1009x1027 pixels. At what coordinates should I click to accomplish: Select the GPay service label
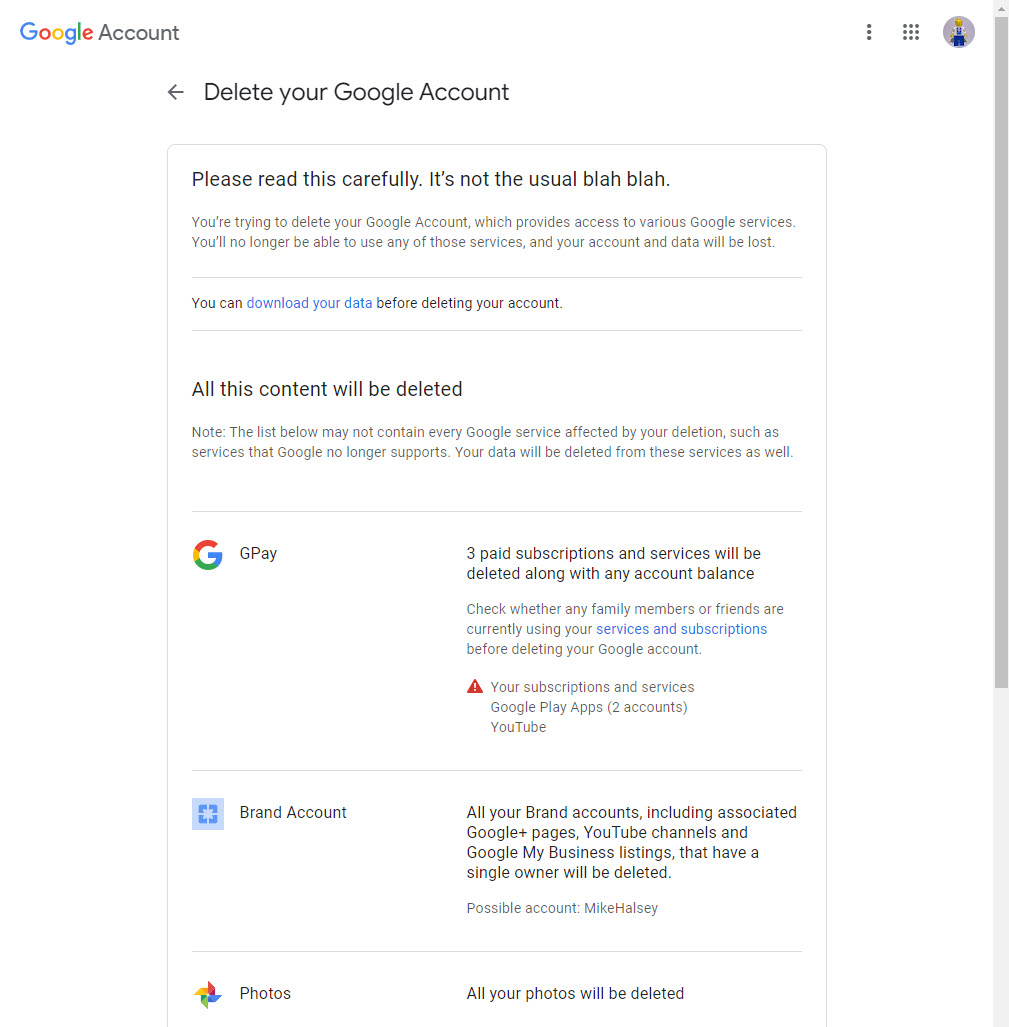click(258, 553)
